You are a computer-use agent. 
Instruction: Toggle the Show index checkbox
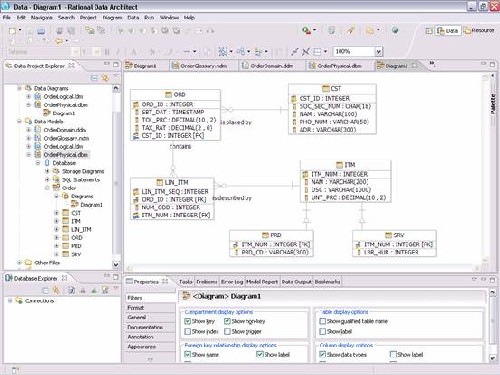click(188, 331)
